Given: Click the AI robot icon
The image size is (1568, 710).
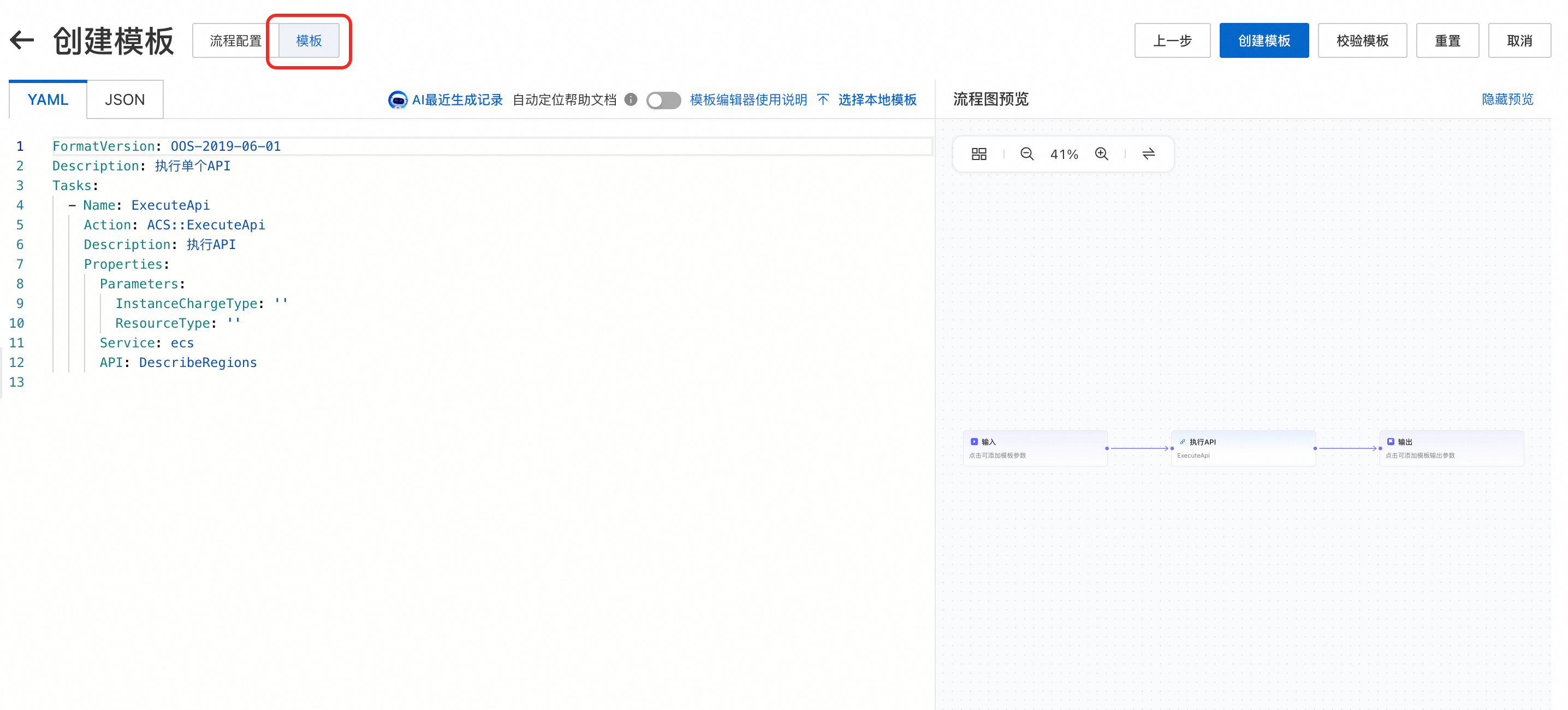Looking at the screenshot, I should [397, 100].
